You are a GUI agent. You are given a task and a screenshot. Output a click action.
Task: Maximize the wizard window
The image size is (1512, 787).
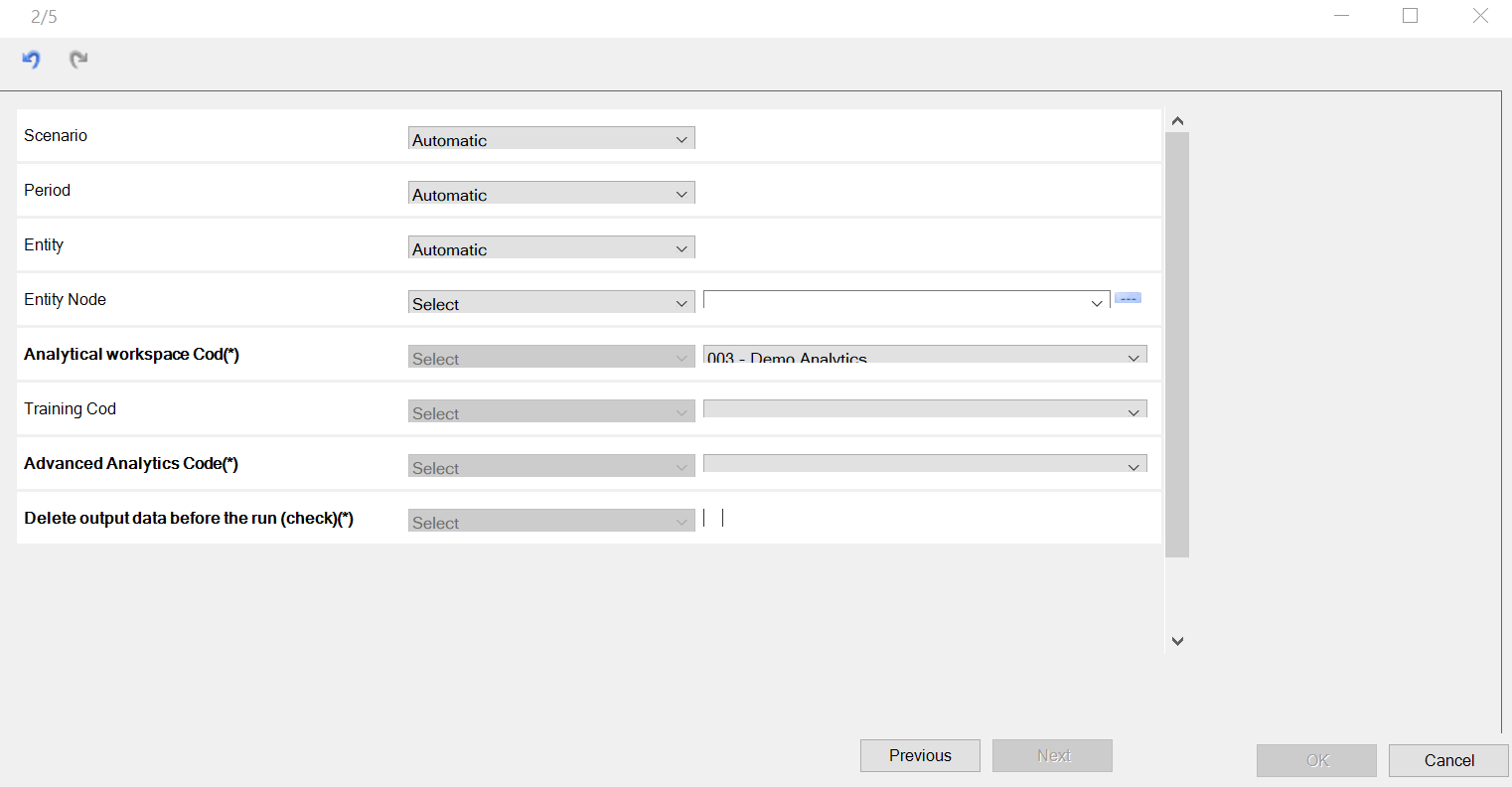pyautogui.click(x=1410, y=16)
